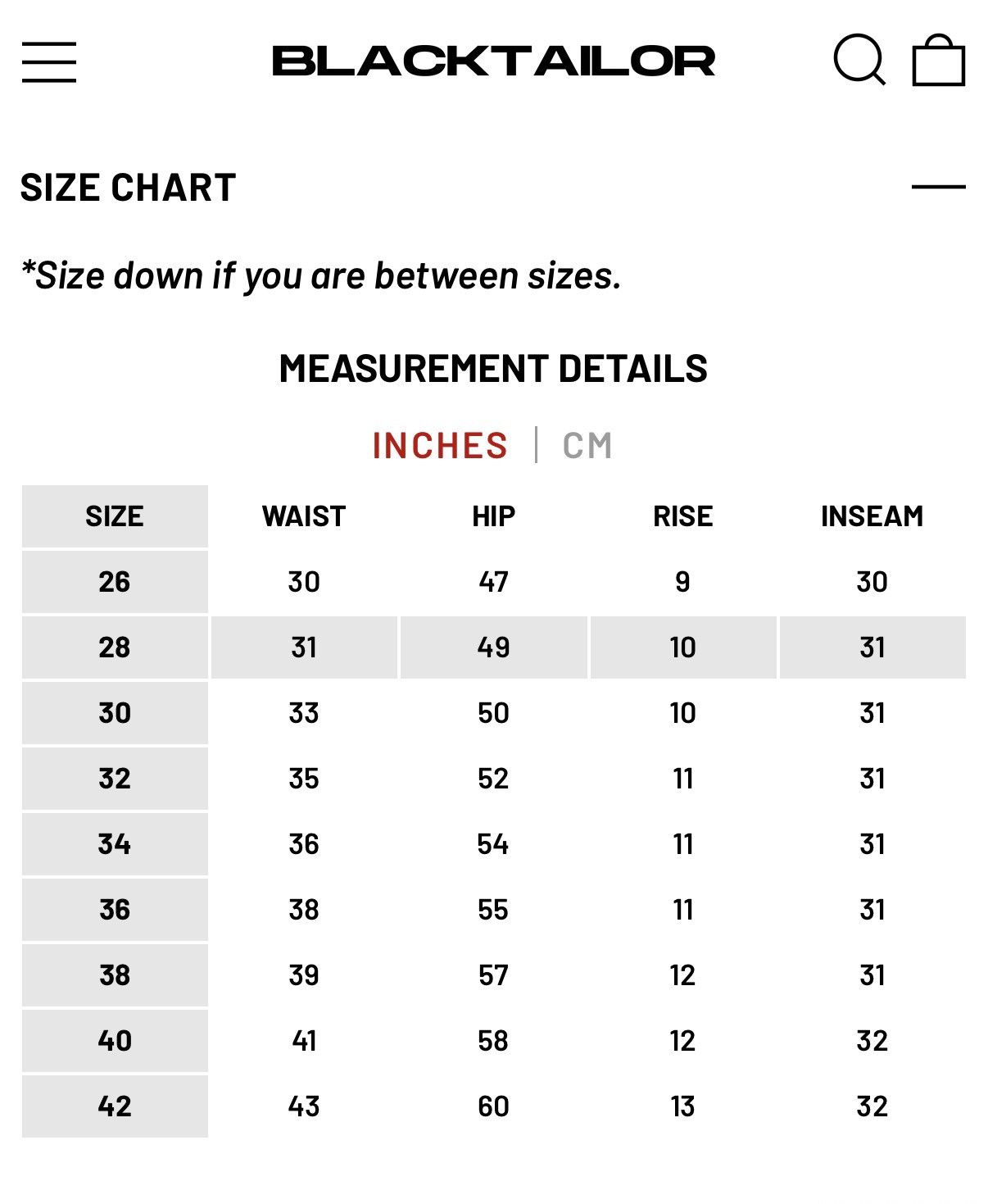This screenshot has width=988, height=1204.
Task: Click the INSEAM column header
Action: coord(872,516)
